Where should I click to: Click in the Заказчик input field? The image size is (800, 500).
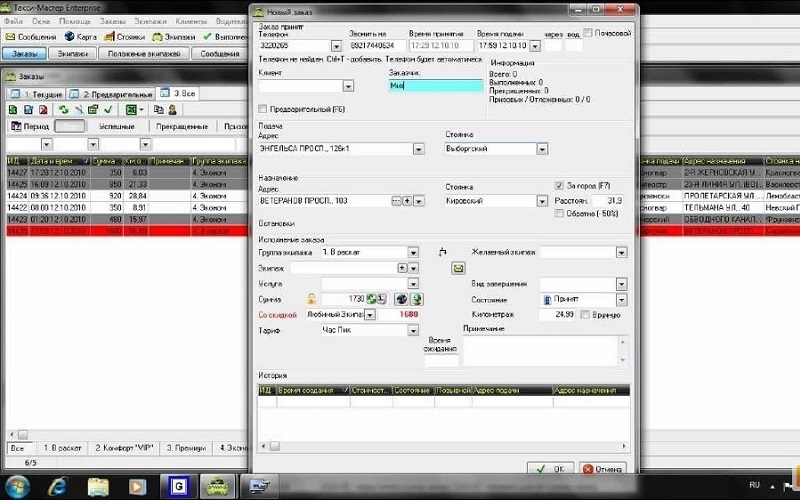point(435,86)
